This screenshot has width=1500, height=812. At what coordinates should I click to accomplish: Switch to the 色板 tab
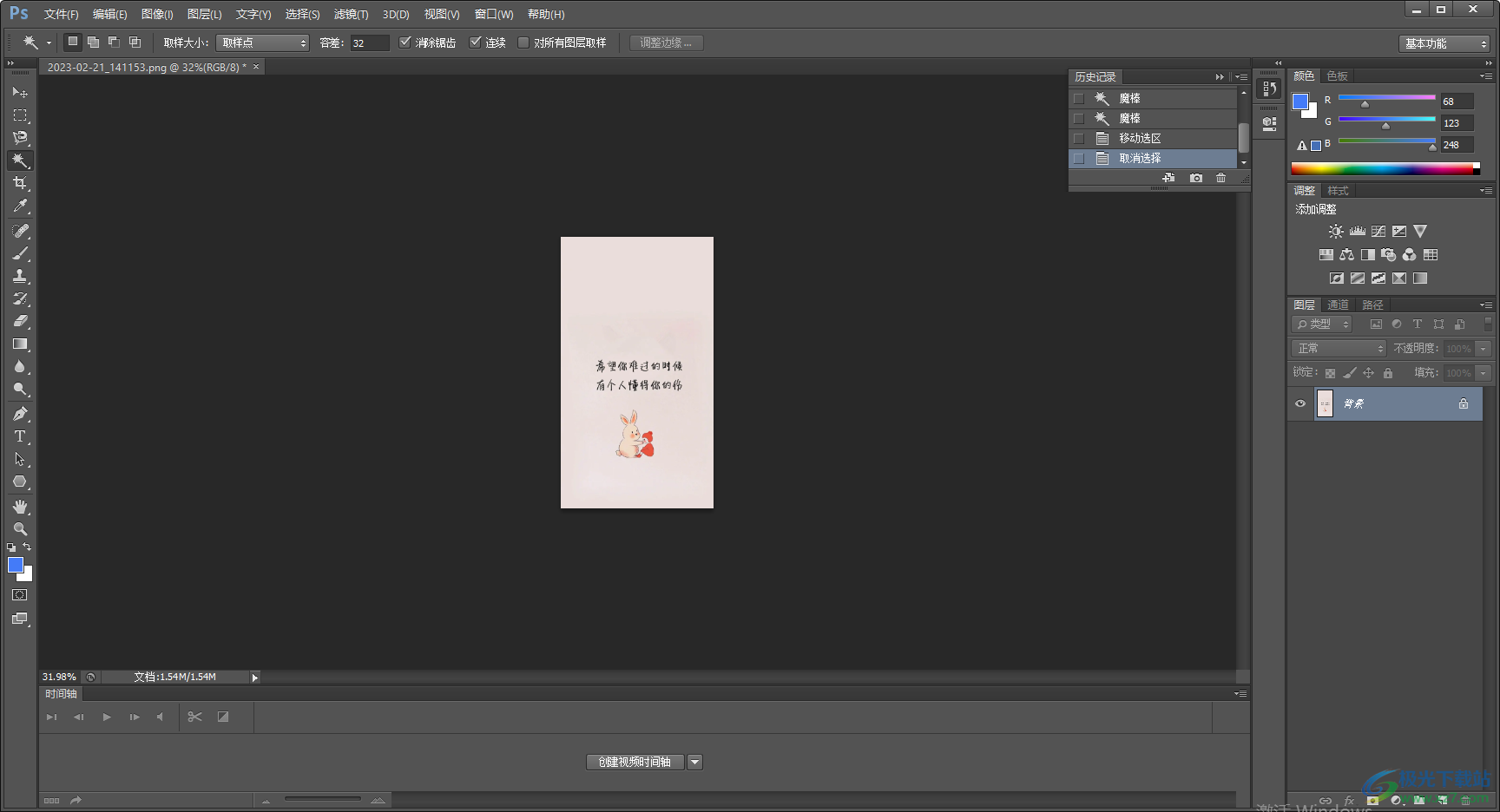[1337, 76]
